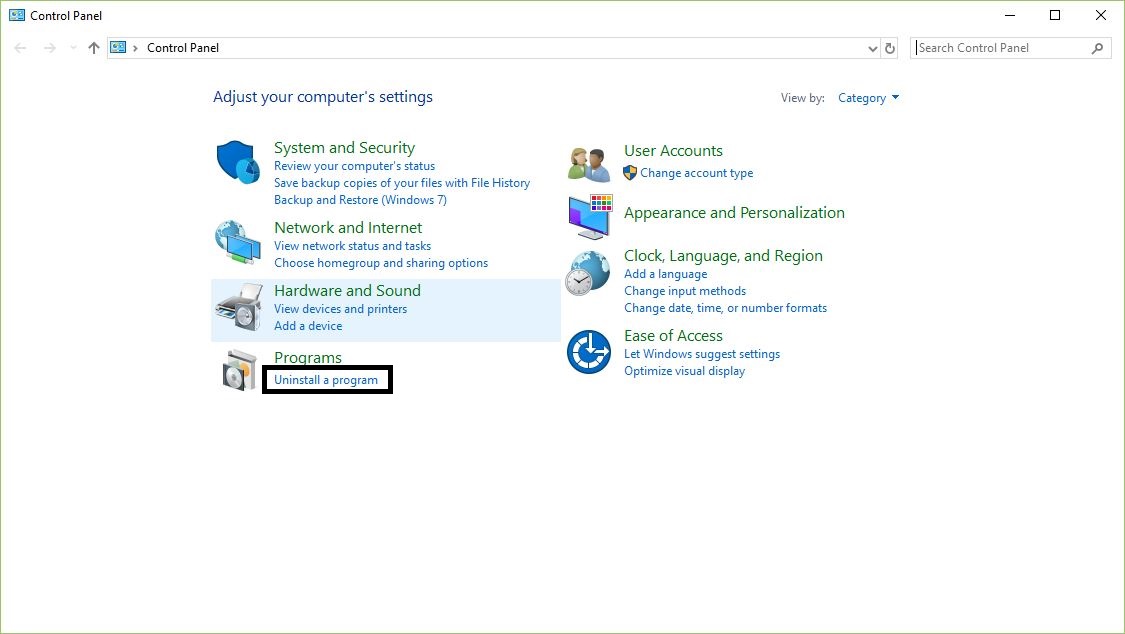
Task: Click the Control Panel icon in the title bar
Action: pos(17,15)
